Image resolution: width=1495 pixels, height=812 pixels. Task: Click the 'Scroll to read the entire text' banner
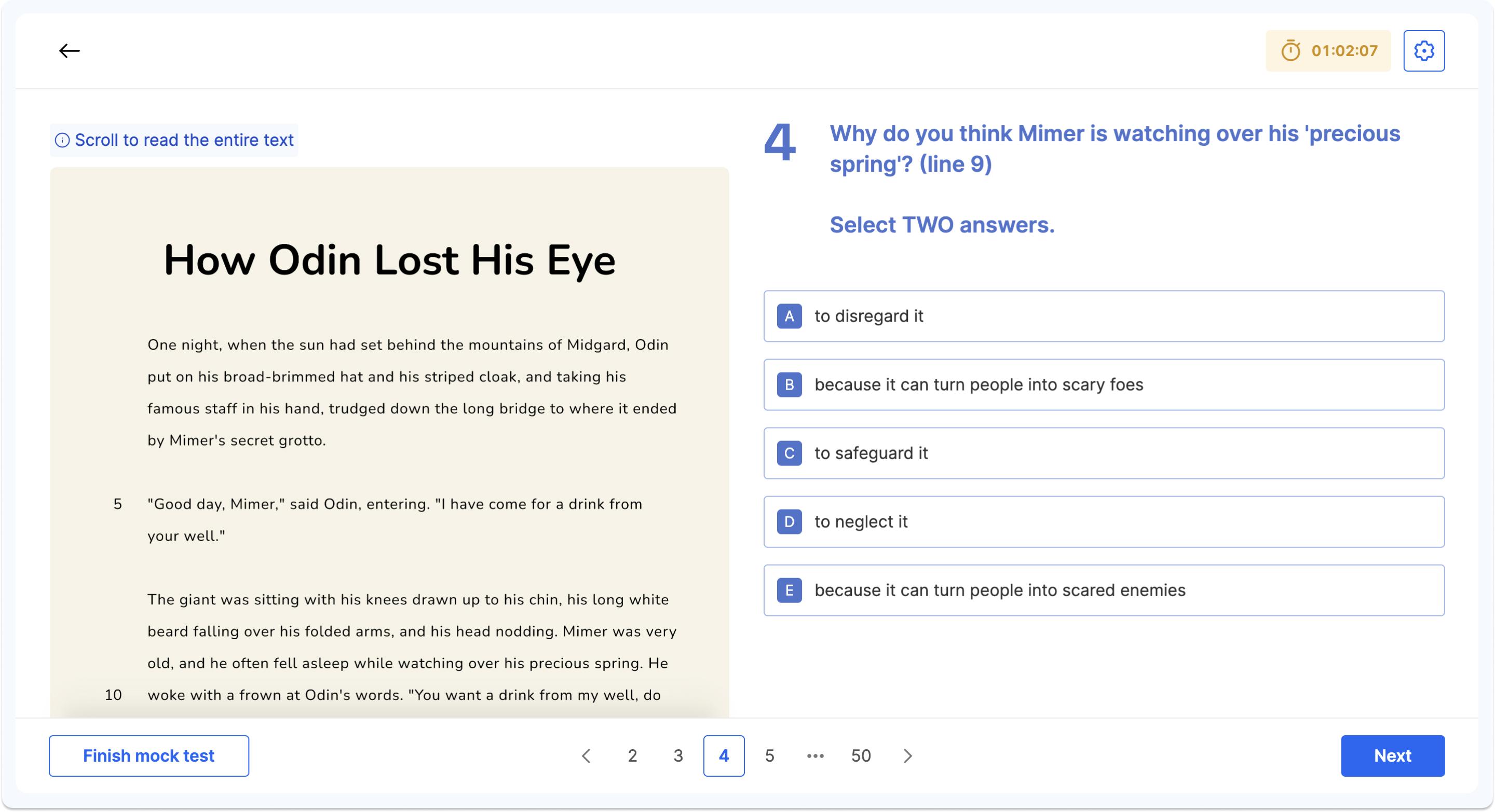[x=174, y=139]
